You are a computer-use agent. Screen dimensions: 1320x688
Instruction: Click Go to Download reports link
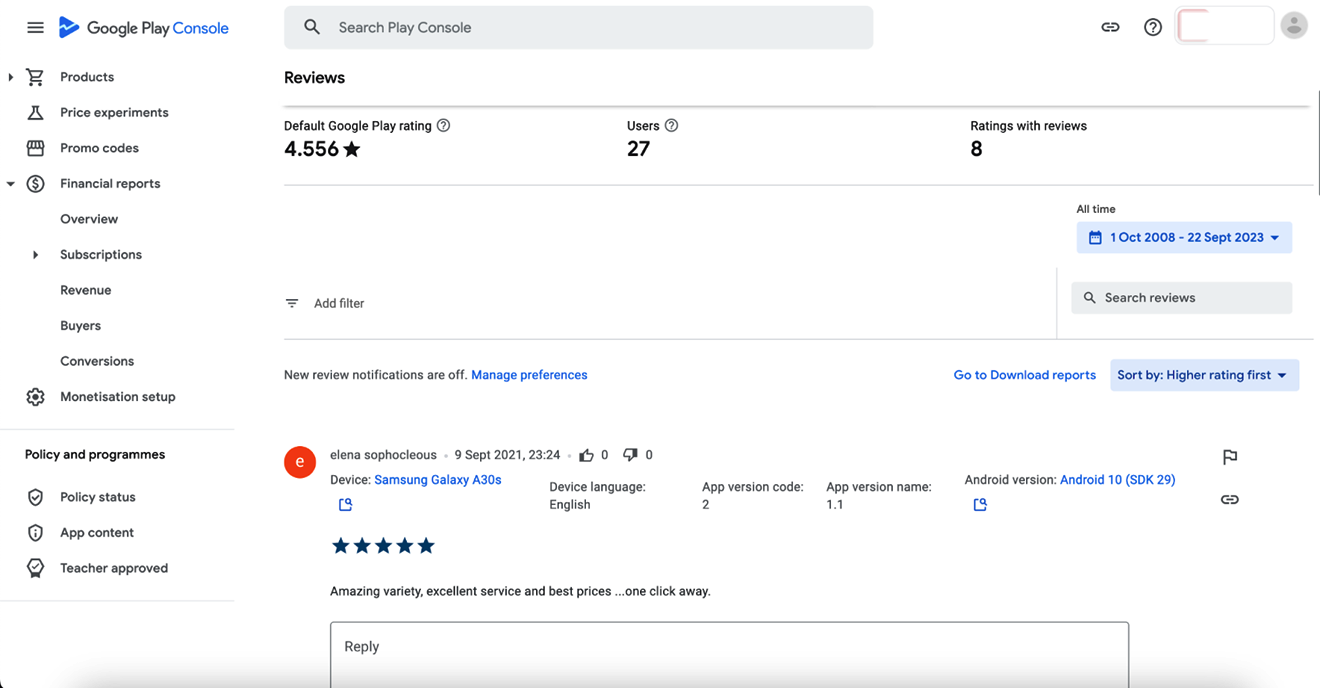(1024, 375)
